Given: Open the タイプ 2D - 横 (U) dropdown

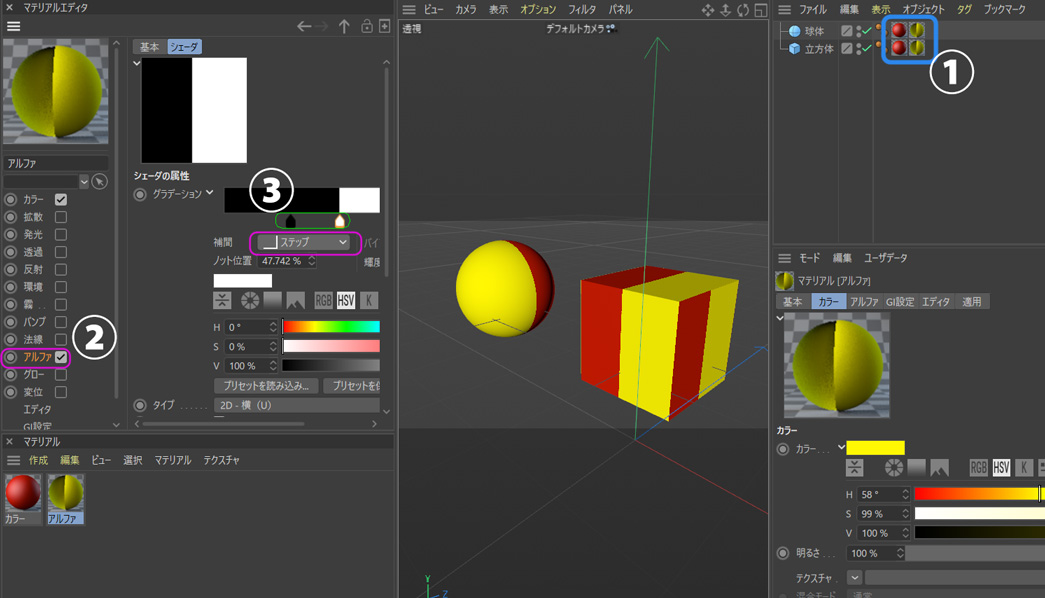Looking at the screenshot, I should 297,405.
